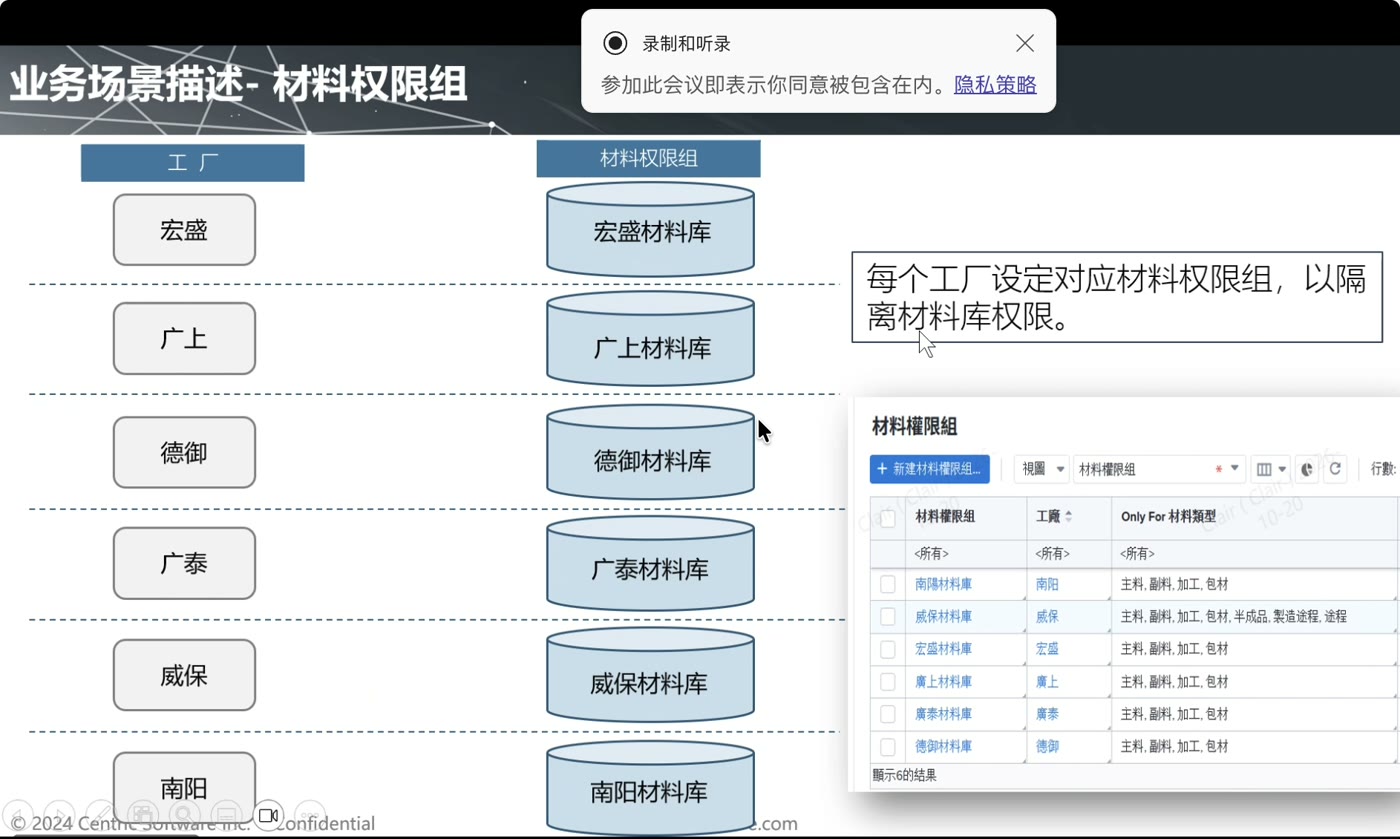This screenshot has height=839, width=1400.
Task: Open more slideshow options (three dots)
Action: coord(311,815)
